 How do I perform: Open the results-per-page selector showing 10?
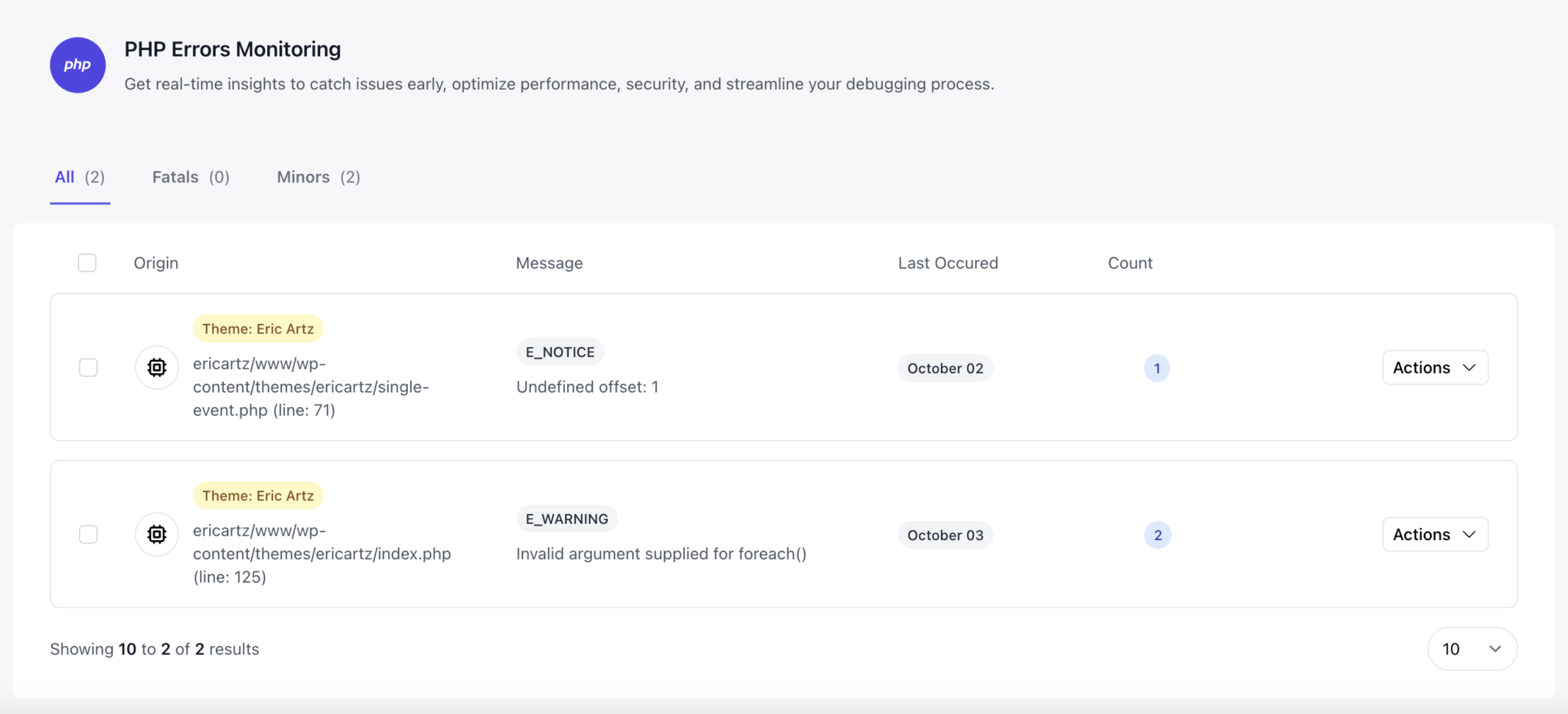point(1471,648)
